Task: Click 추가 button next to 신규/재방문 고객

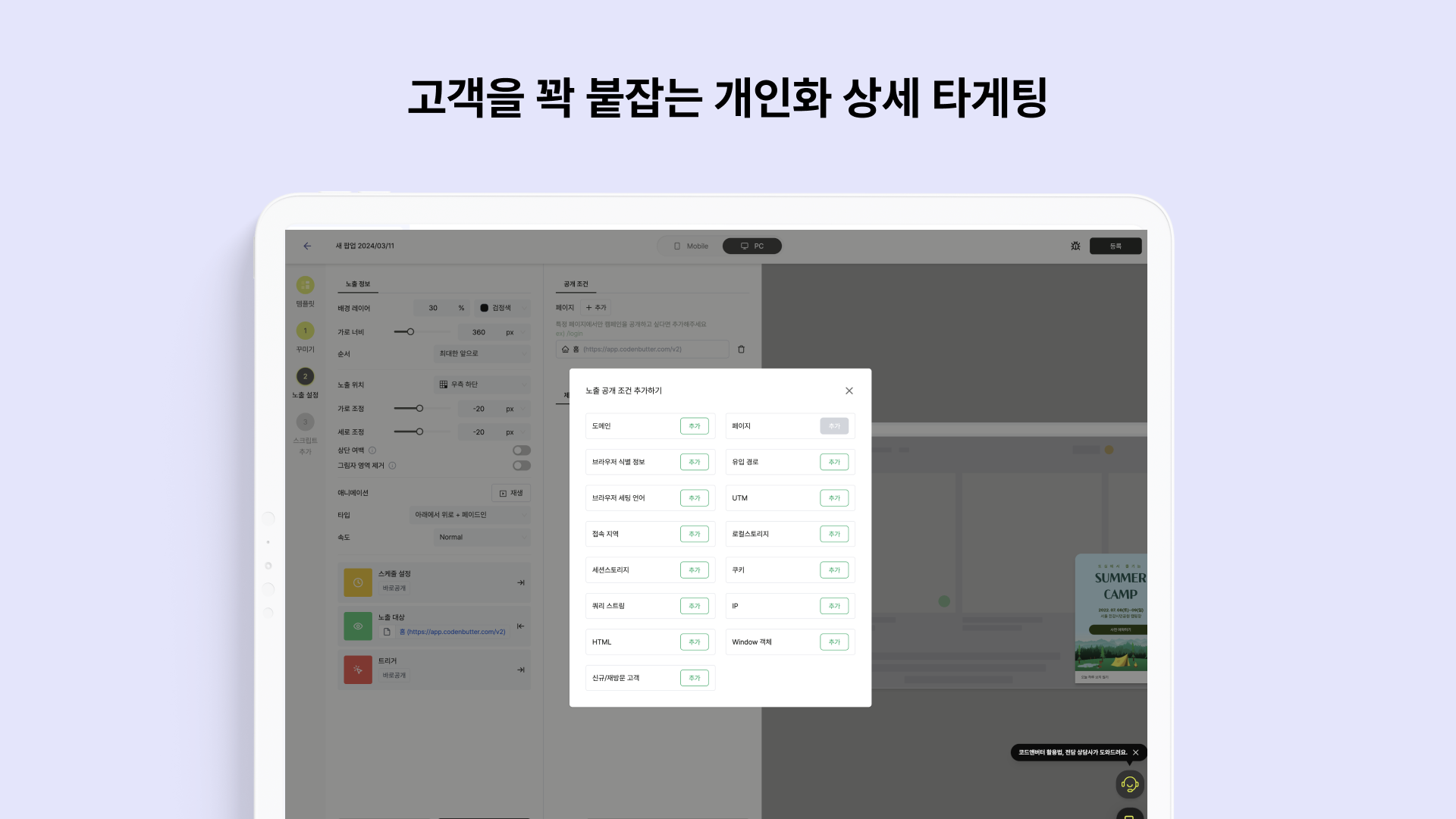Action: [x=694, y=677]
